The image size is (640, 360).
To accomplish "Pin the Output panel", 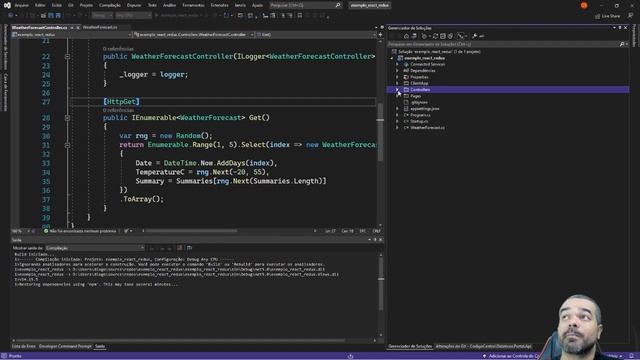I will click(375, 240).
